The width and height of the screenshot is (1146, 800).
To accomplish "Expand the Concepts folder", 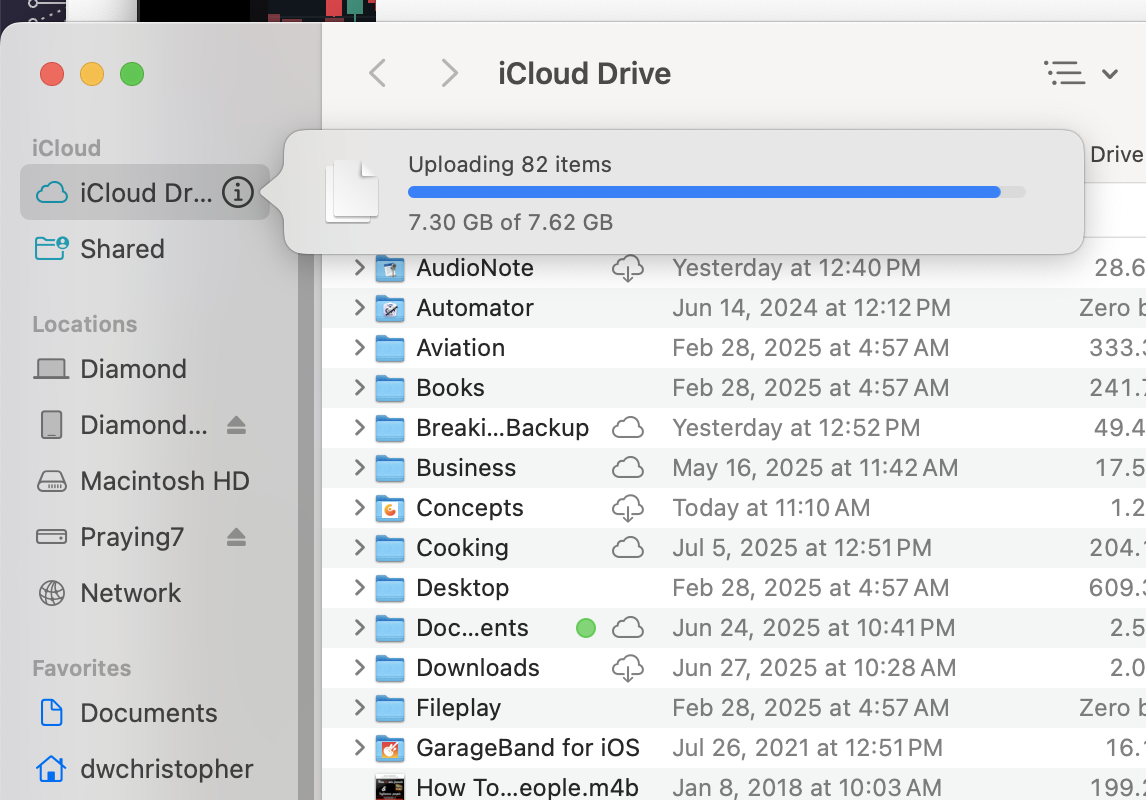I will [x=359, y=508].
